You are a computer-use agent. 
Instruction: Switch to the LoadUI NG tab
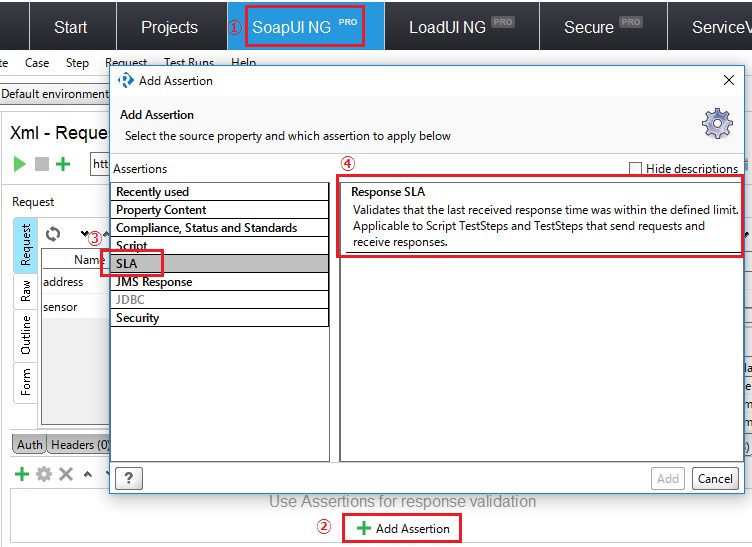[x=461, y=27]
